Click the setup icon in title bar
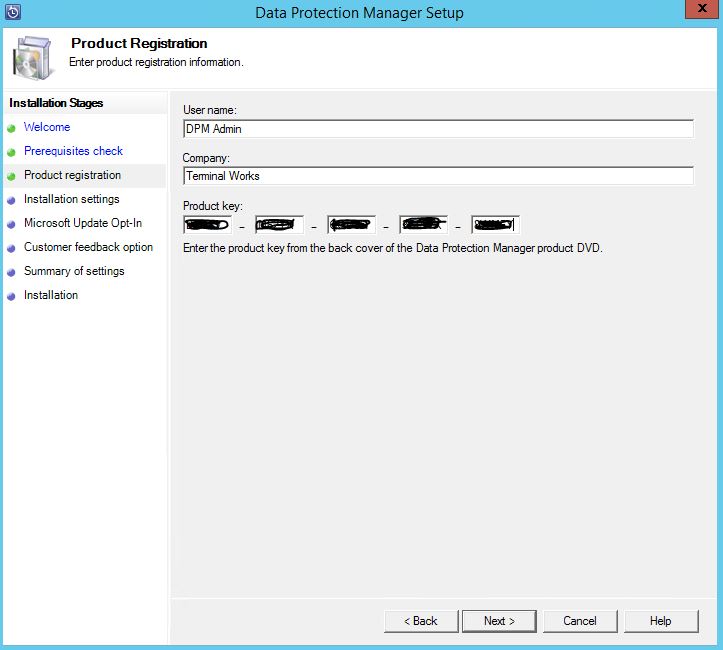This screenshot has width=723, height=650. pos(13,12)
